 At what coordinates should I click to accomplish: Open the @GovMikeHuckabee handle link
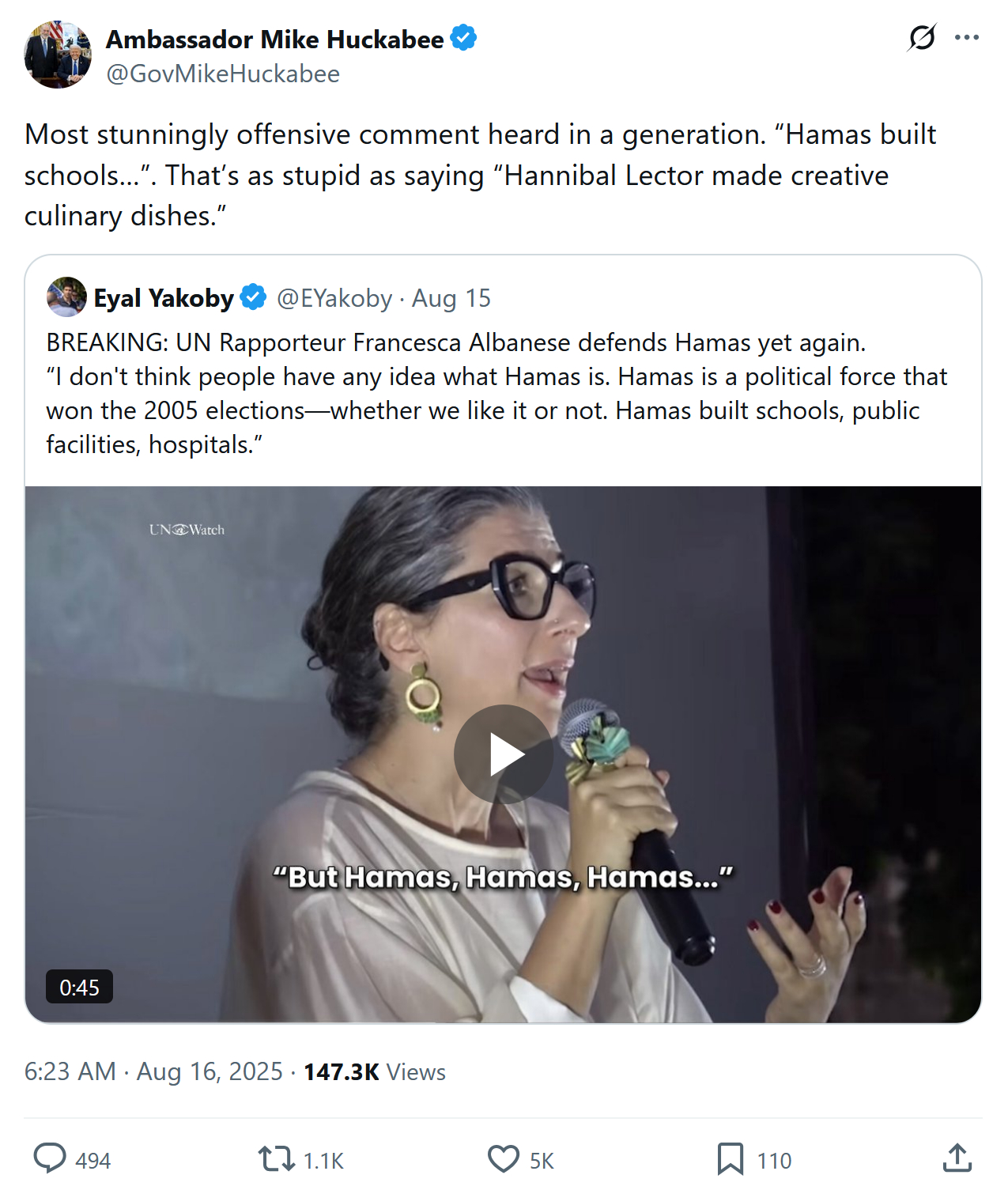coord(223,74)
